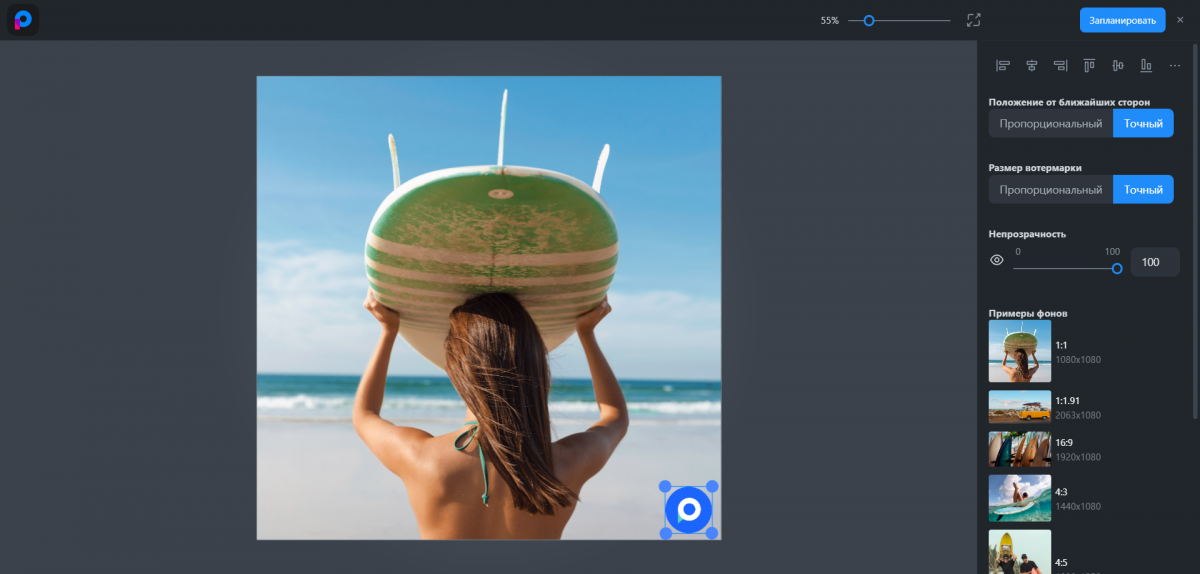Align watermark to the right edge

[x=1060, y=66]
